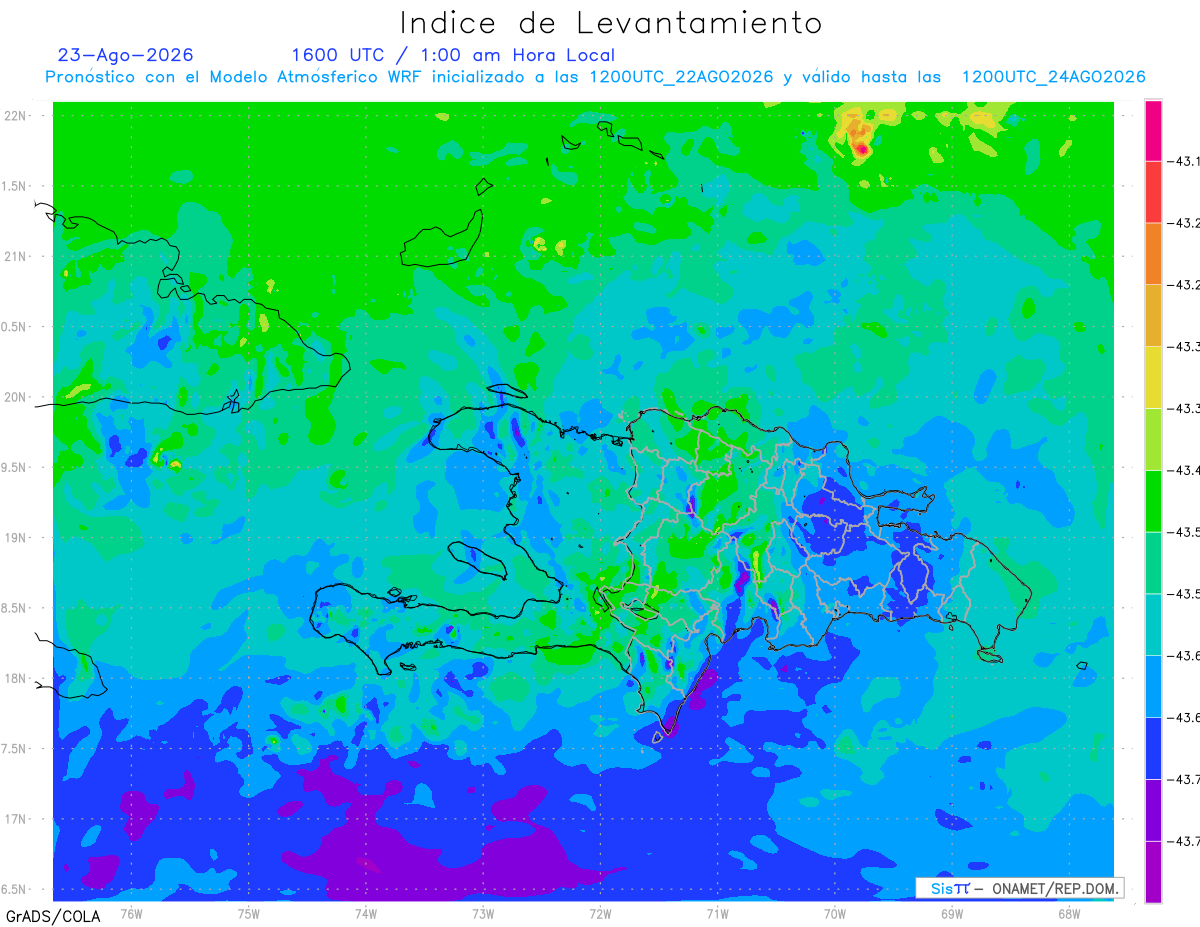Image resolution: width=1200 pixels, height=927 pixels.
Task: Click the '18N' latitude label
Action: click(16, 679)
